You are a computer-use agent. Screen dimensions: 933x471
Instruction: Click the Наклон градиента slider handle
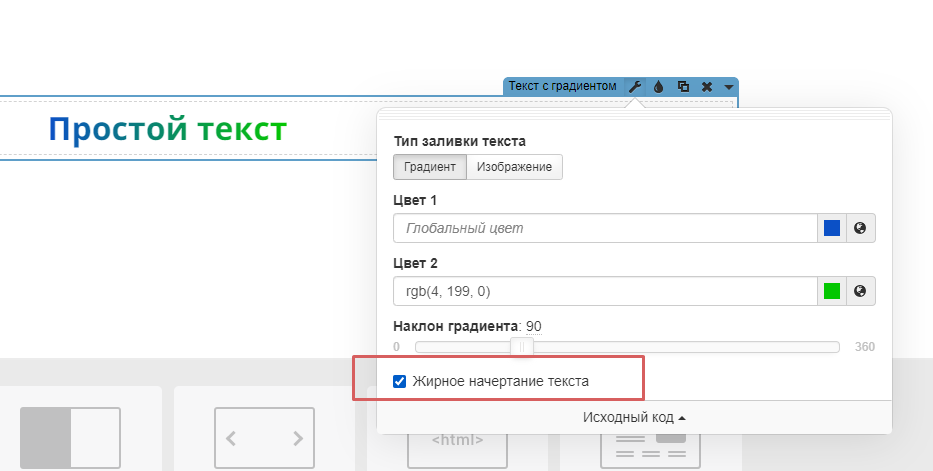tap(521, 347)
